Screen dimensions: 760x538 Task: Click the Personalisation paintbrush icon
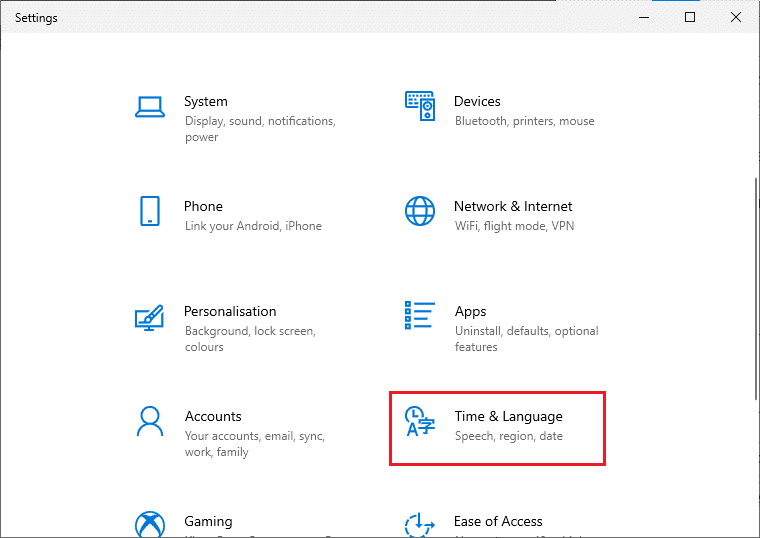(149, 317)
